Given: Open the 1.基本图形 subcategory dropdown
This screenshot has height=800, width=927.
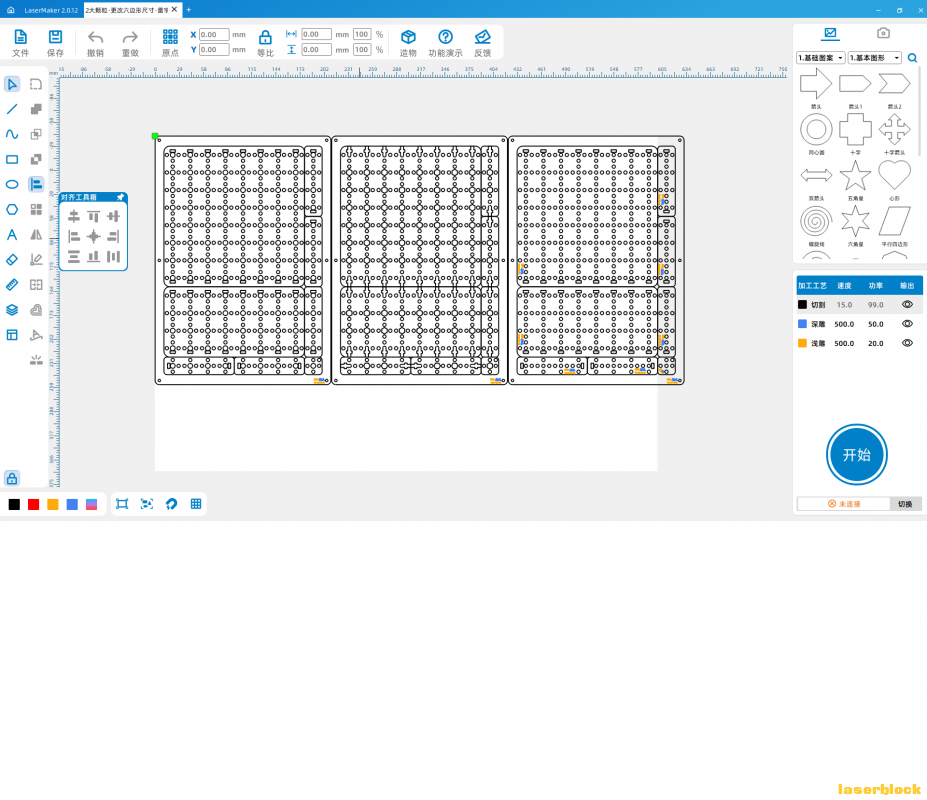Looking at the screenshot, I should point(875,58).
